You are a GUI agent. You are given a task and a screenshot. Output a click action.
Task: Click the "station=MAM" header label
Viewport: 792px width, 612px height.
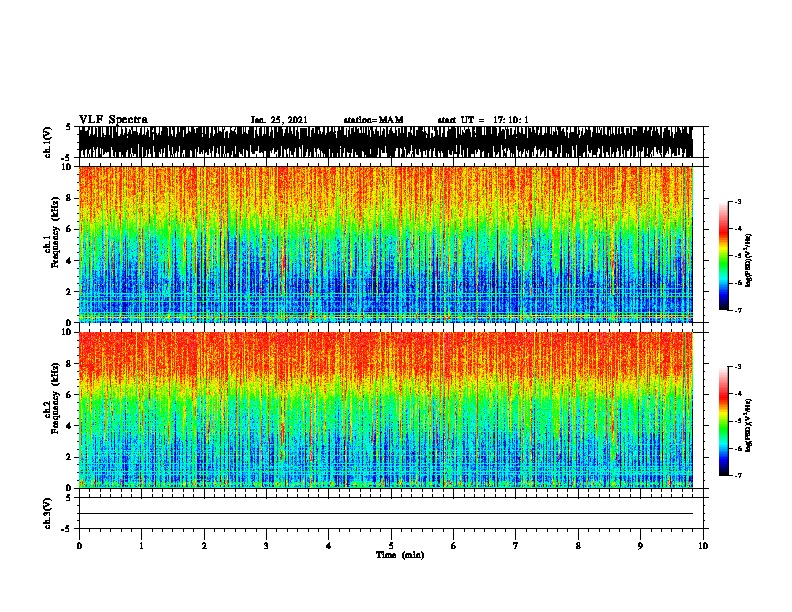374,120
